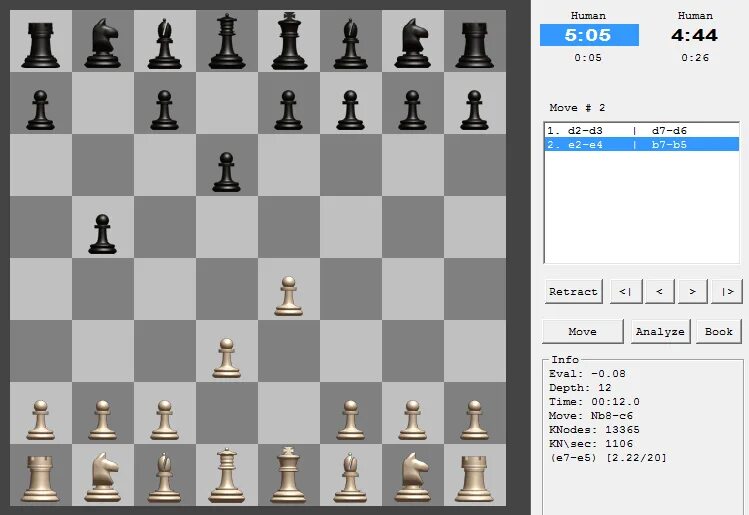Click the Move # 2 label
749x515 pixels.
tap(577, 108)
